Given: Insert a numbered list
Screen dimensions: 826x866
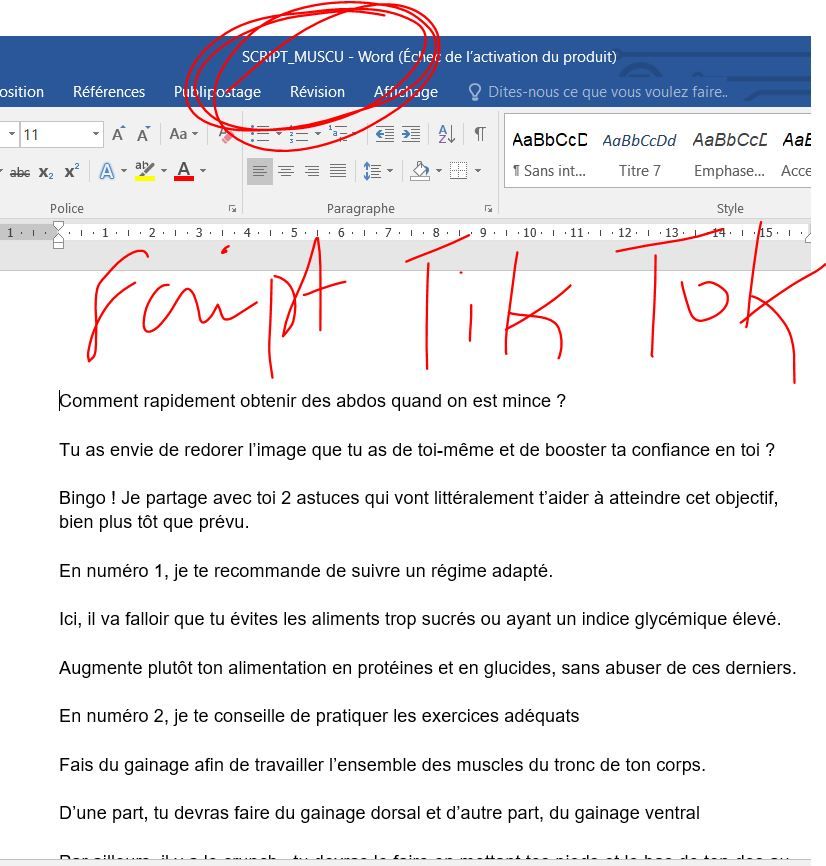Looking at the screenshot, I should (x=299, y=134).
